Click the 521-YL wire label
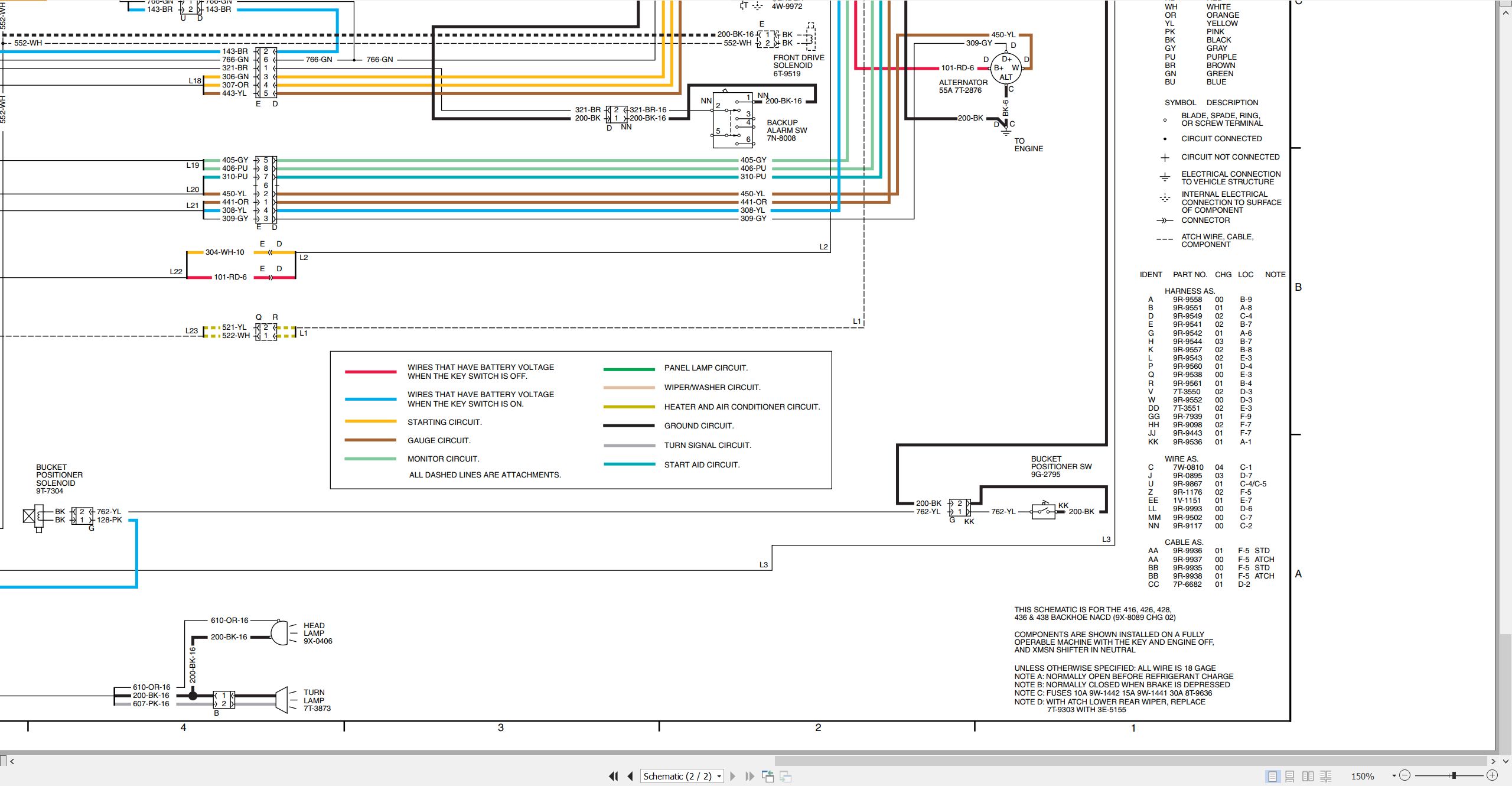This screenshot has width=1512, height=786. pyautogui.click(x=234, y=327)
